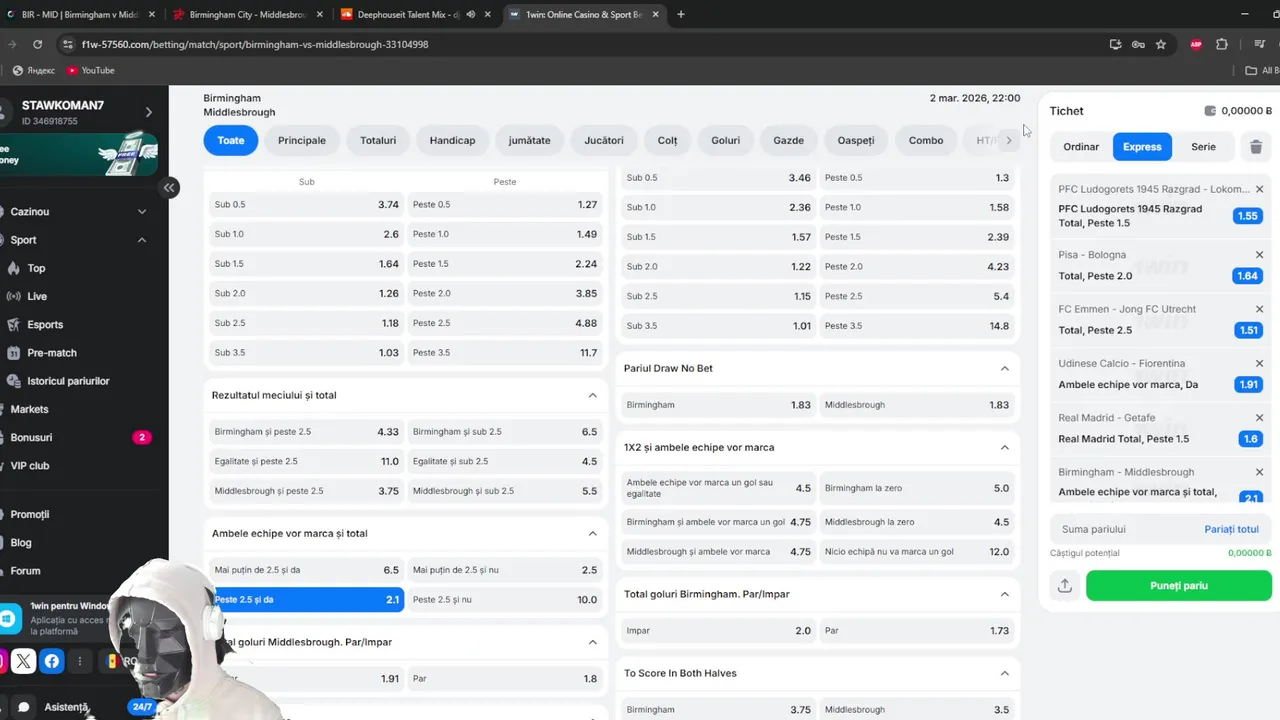Viewport: 1280px width, 720px height.
Task: Collapse To Score In Both Halves section
Action: (1004, 673)
